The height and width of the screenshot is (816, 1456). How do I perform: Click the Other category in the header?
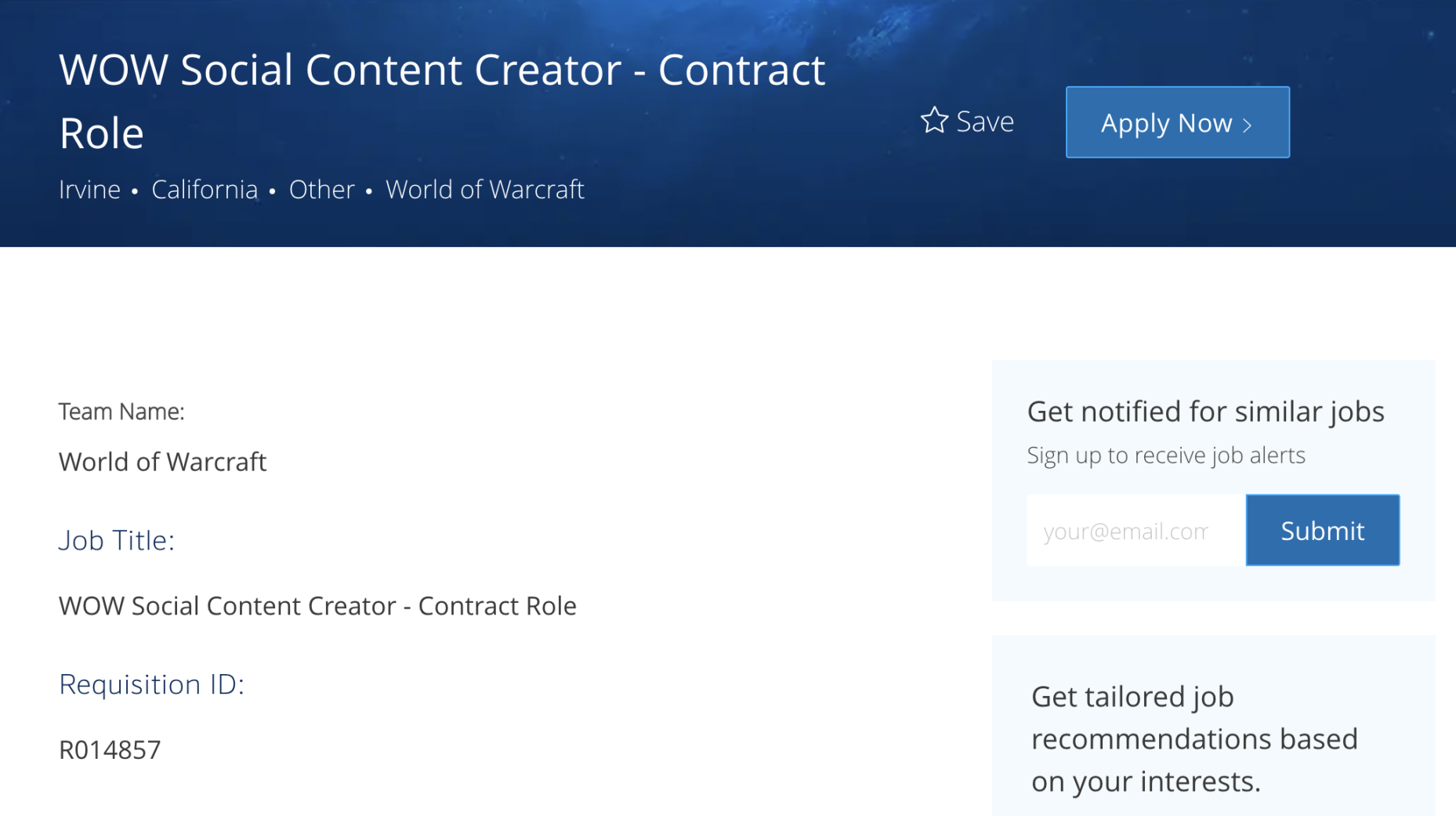[321, 190]
